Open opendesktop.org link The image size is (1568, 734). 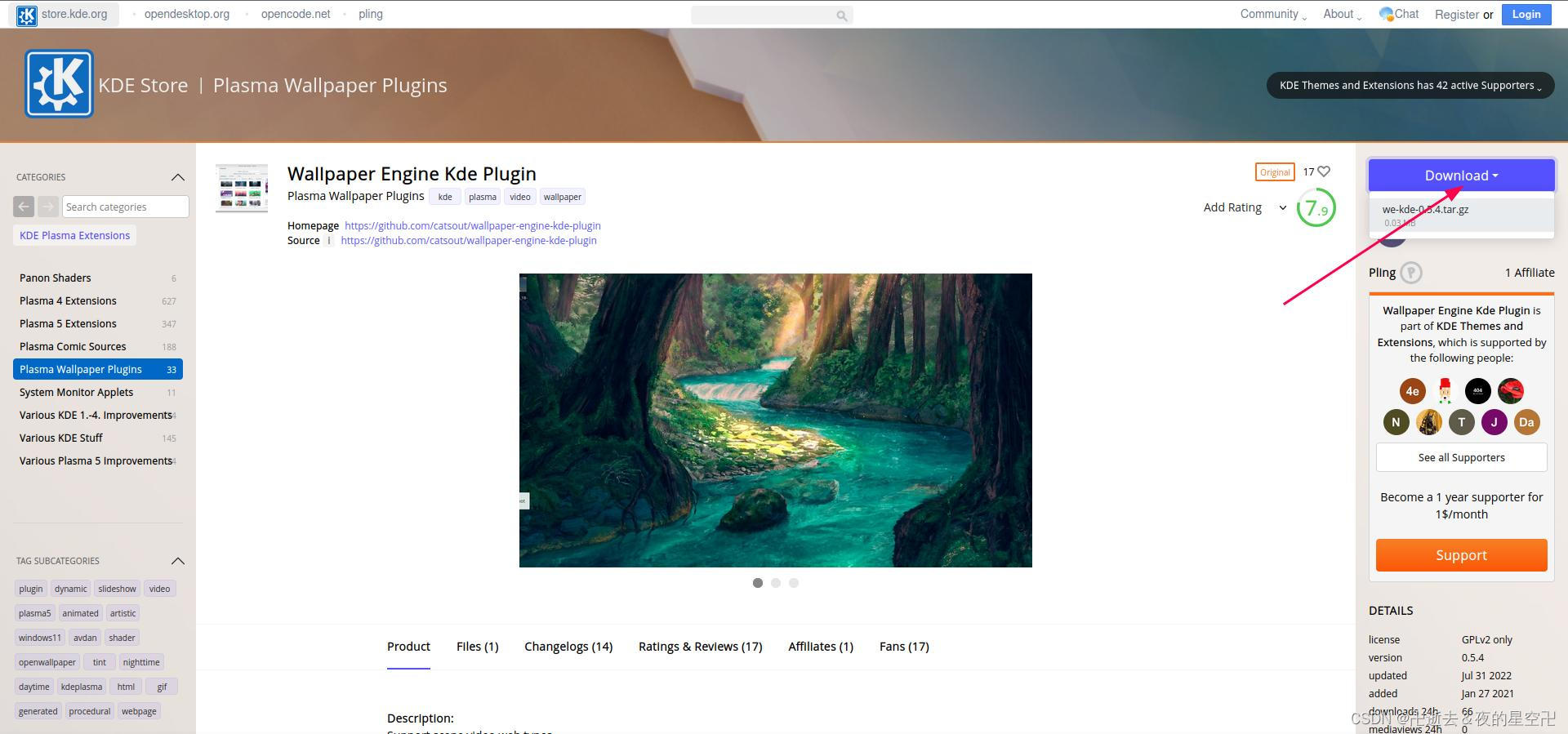click(x=187, y=14)
